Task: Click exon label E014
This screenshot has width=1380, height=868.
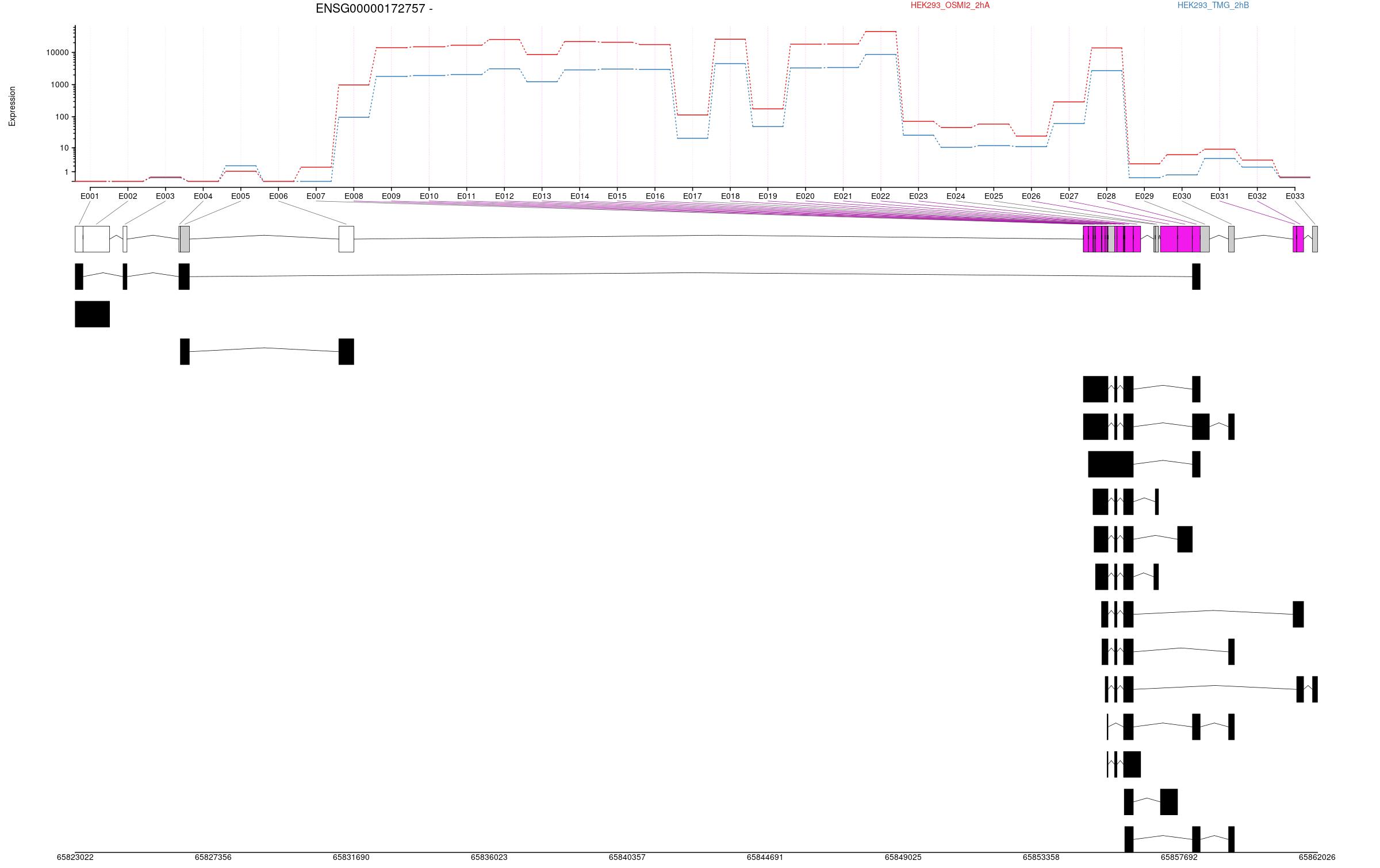Action: [580, 196]
